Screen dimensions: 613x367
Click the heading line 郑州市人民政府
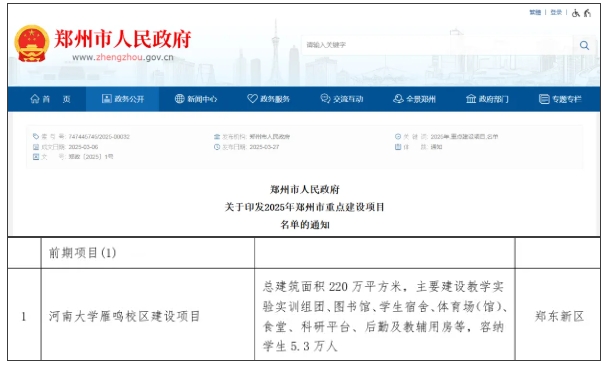(x=305, y=190)
